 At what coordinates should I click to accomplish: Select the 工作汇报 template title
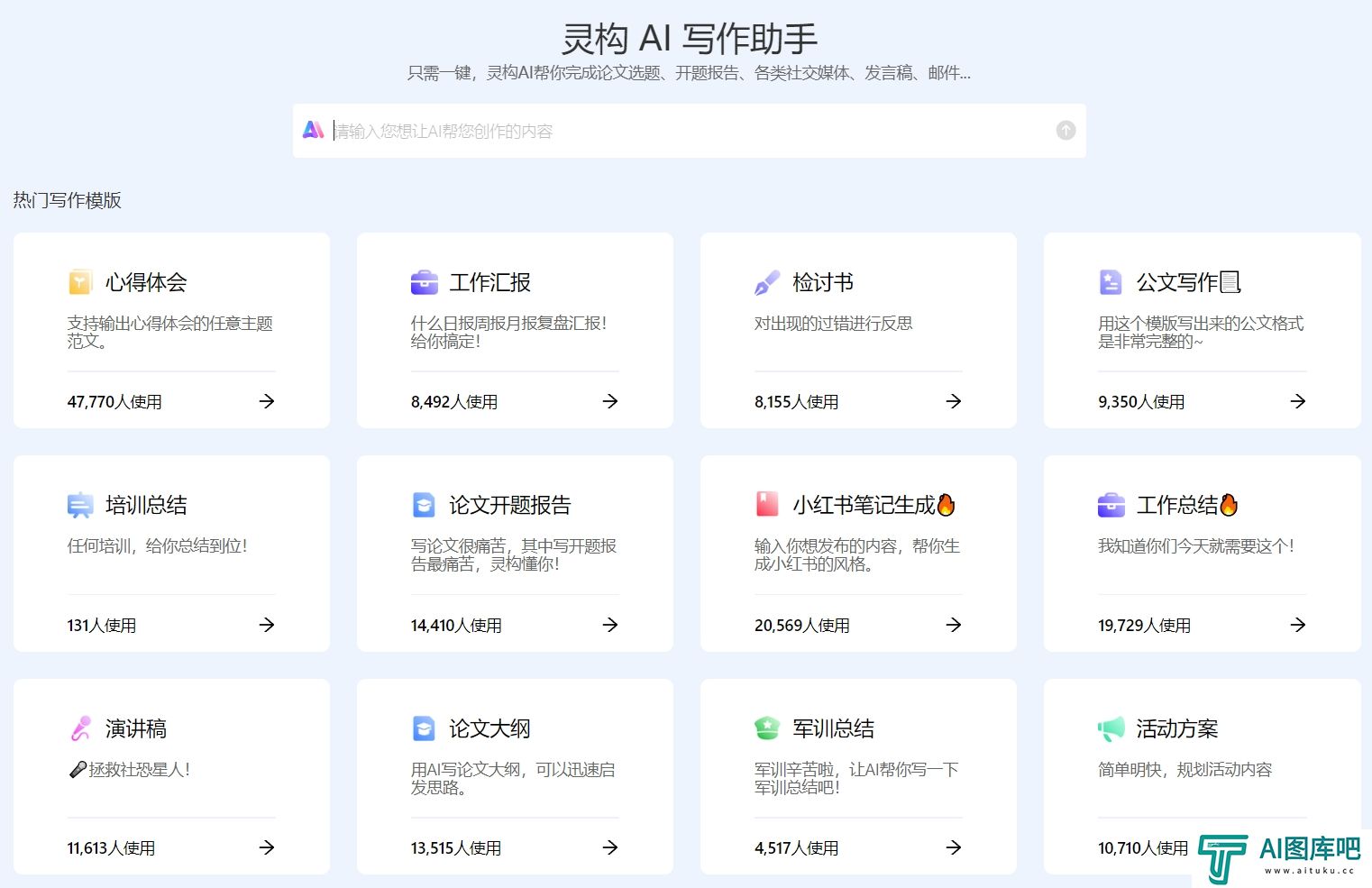tap(489, 282)
